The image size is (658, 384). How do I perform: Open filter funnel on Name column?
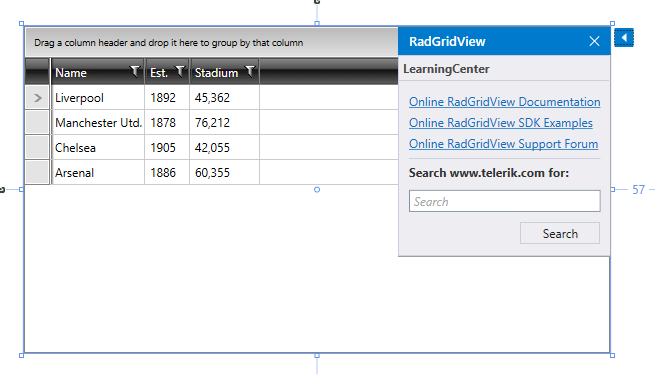point(135,72)
